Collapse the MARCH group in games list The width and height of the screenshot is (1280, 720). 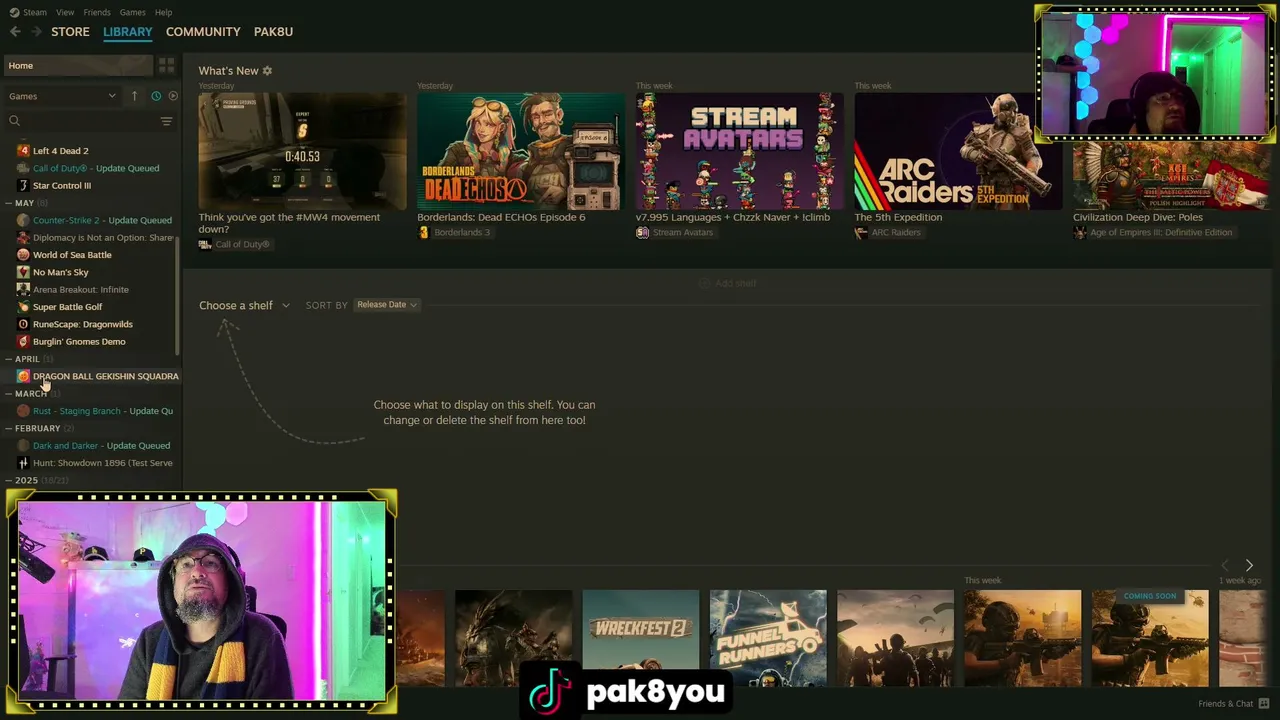tap(8, 394)
